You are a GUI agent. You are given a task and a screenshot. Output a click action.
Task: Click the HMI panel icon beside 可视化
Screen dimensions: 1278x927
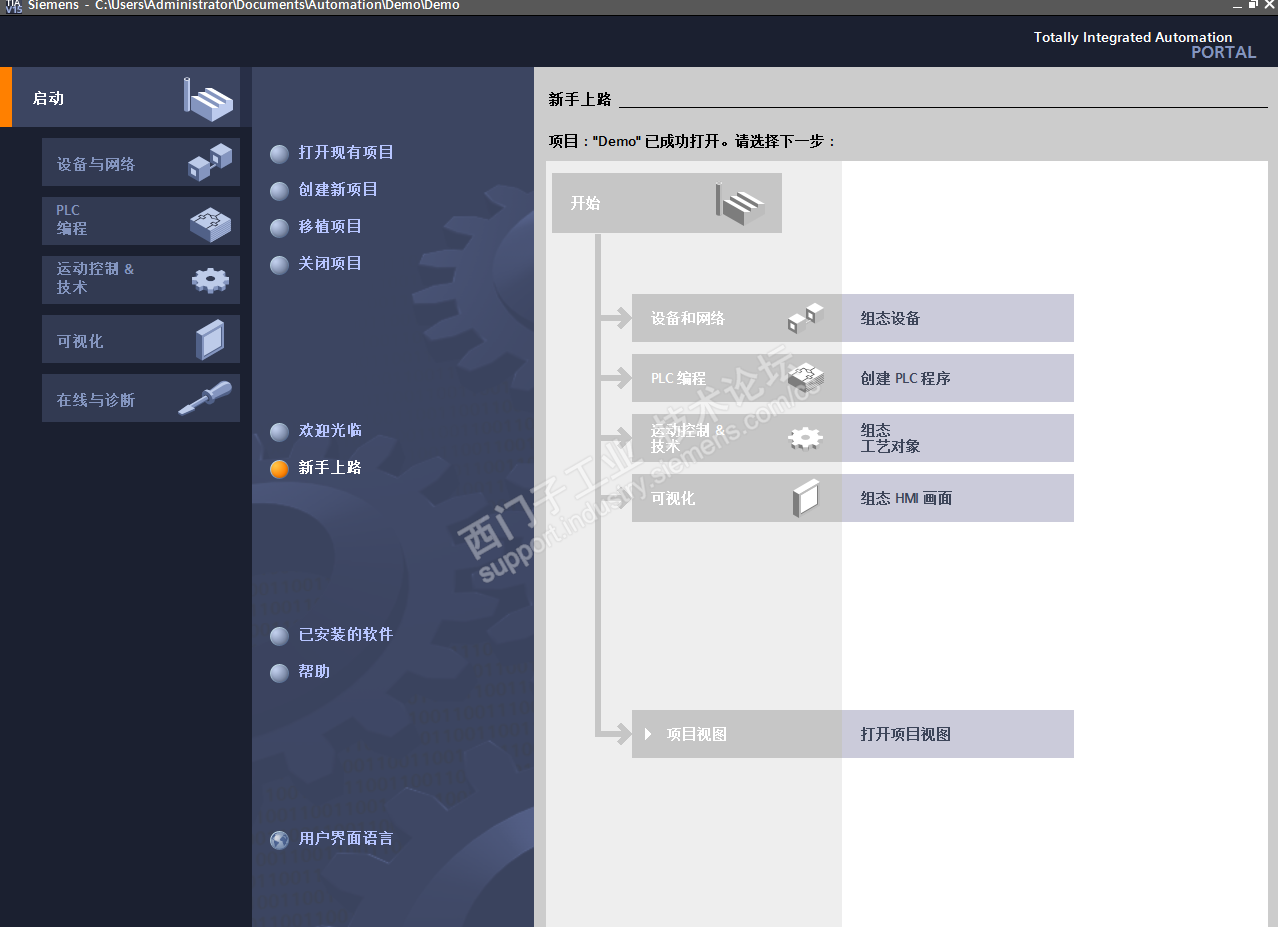pyautogui.click(x=210, y=340)
